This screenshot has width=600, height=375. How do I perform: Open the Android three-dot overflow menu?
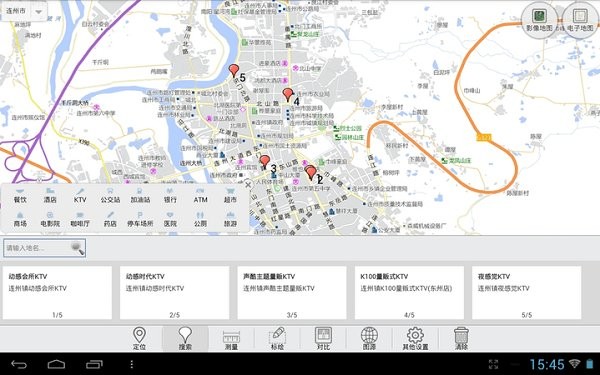pyautogui.click(x=132, y=364)
